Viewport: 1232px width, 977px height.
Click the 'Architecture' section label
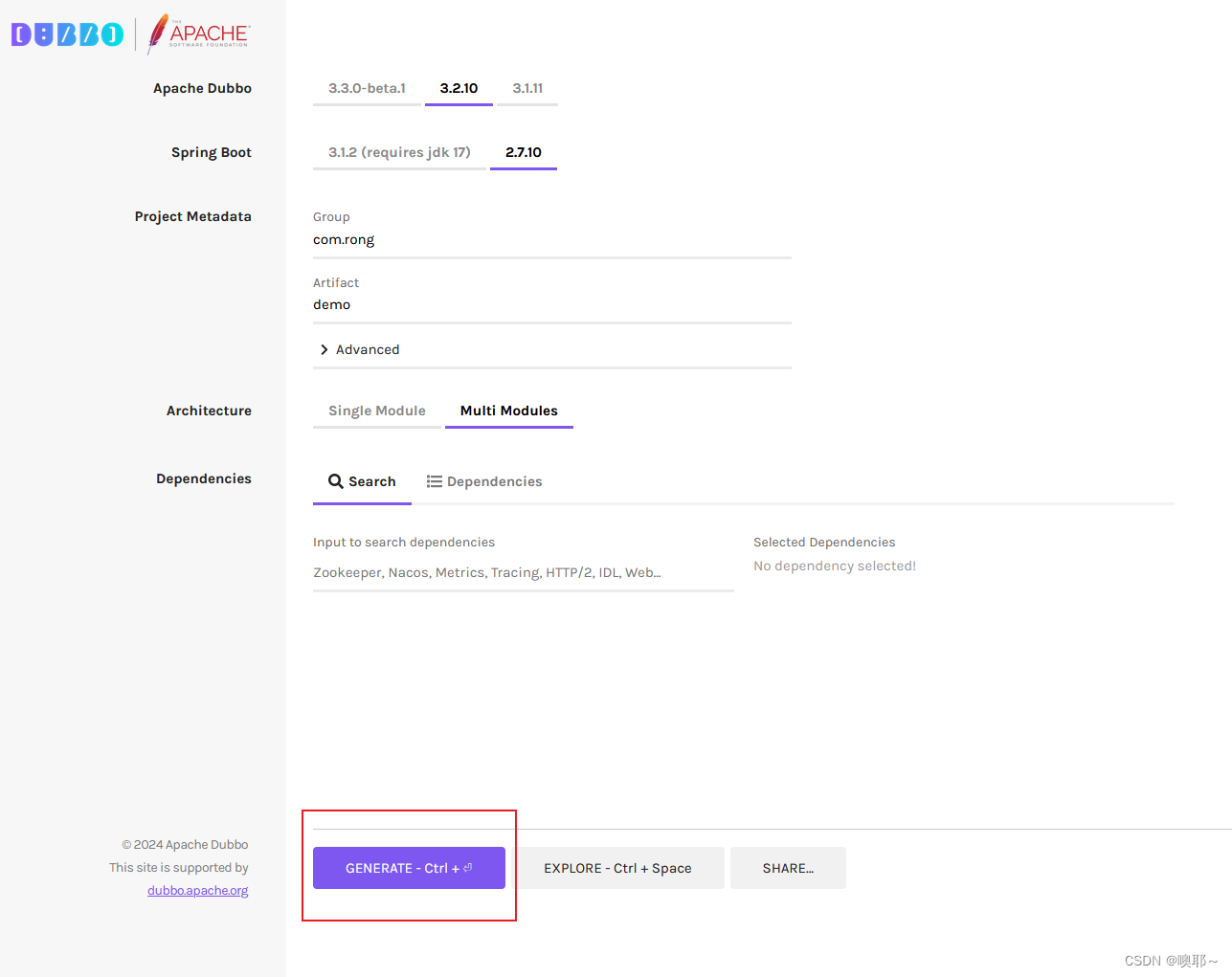pyautogui.click(x=209, y=411)
